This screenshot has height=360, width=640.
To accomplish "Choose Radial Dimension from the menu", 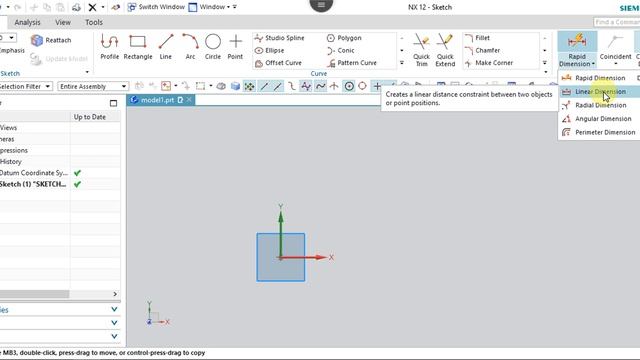I will click(x=600, y=105).
